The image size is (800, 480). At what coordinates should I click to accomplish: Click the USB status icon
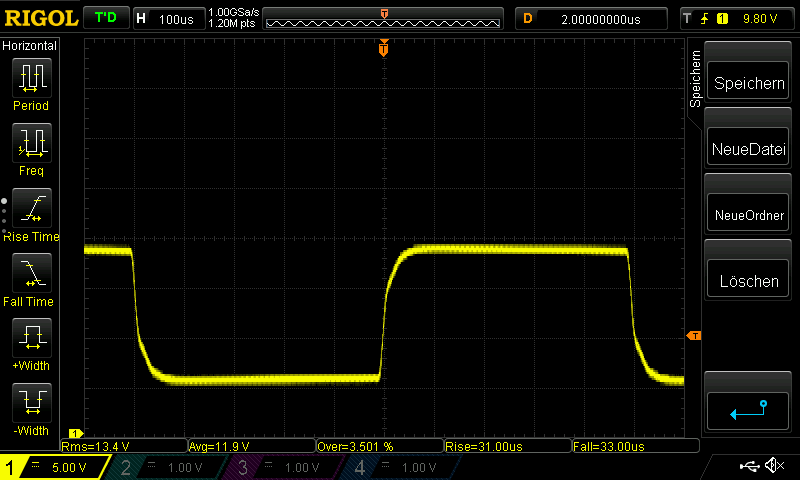(750, 466)
